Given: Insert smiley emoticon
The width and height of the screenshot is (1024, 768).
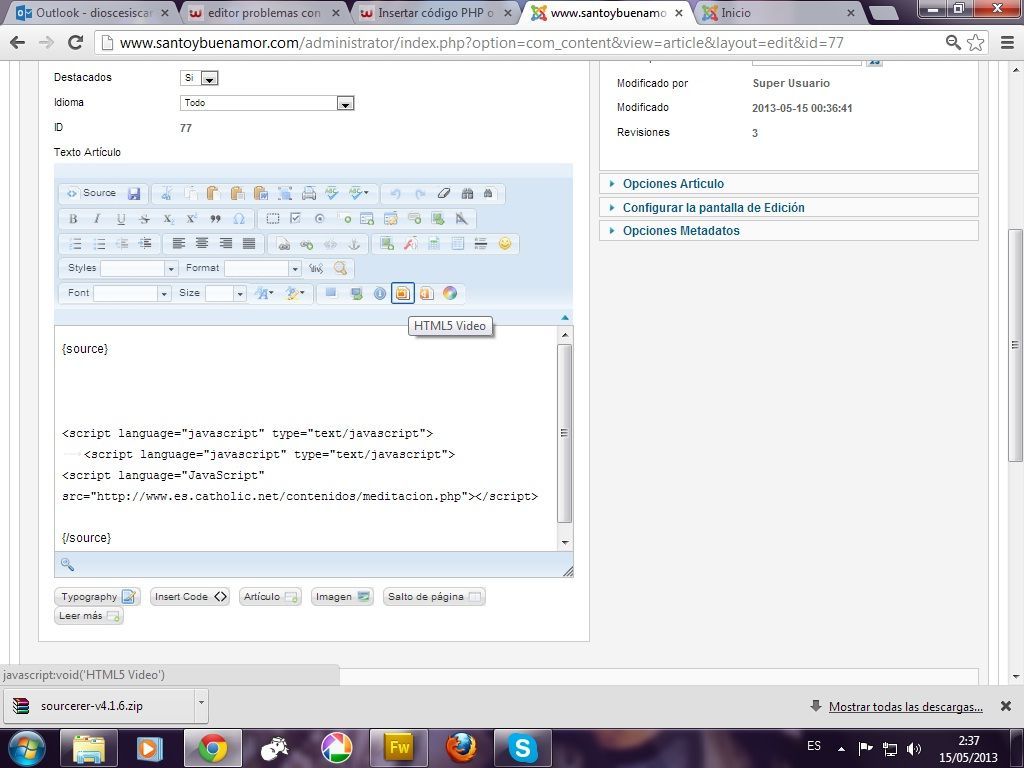Looking at the screenshot, I should pos(505,244).
